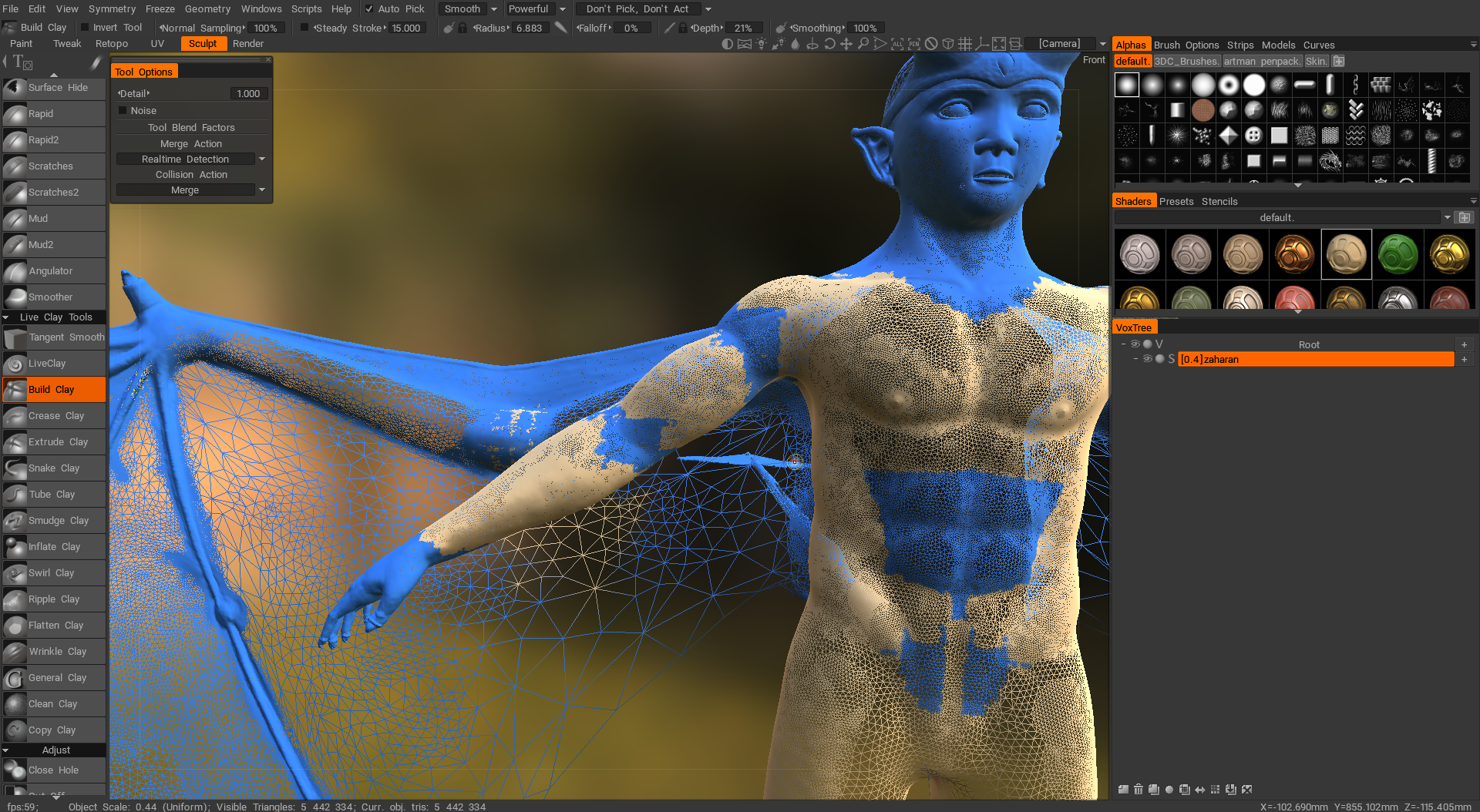The width and height of the screenshot is (1480, 812).
Task: Click the Tool Blend Factors button
Action: click(x=191, y=128)
